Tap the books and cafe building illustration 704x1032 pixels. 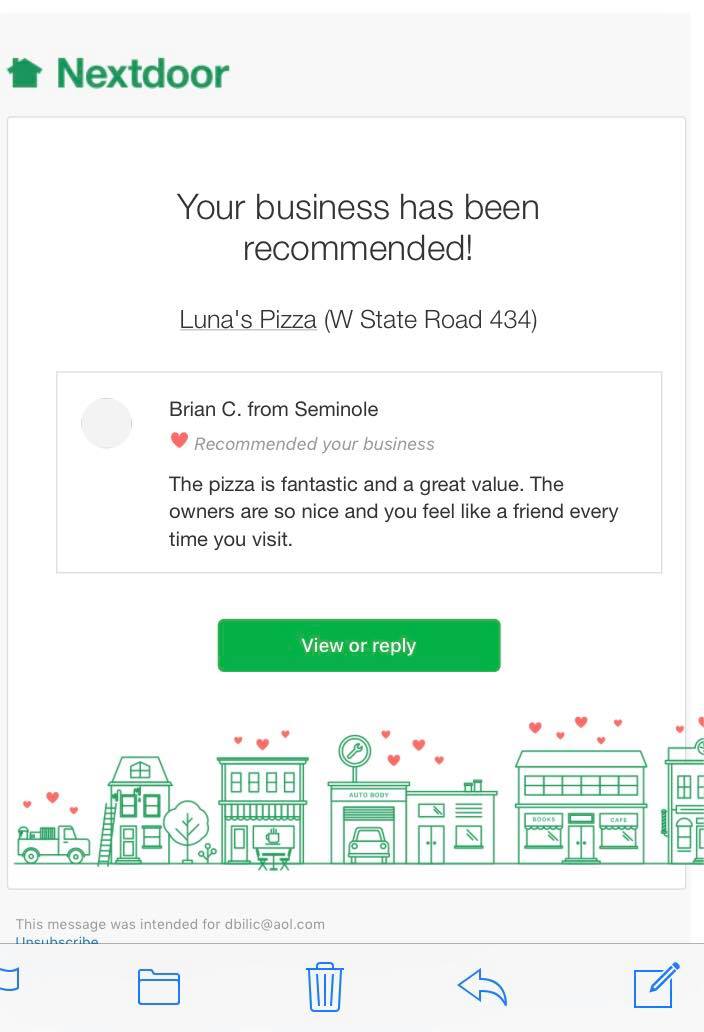(581, 807)
